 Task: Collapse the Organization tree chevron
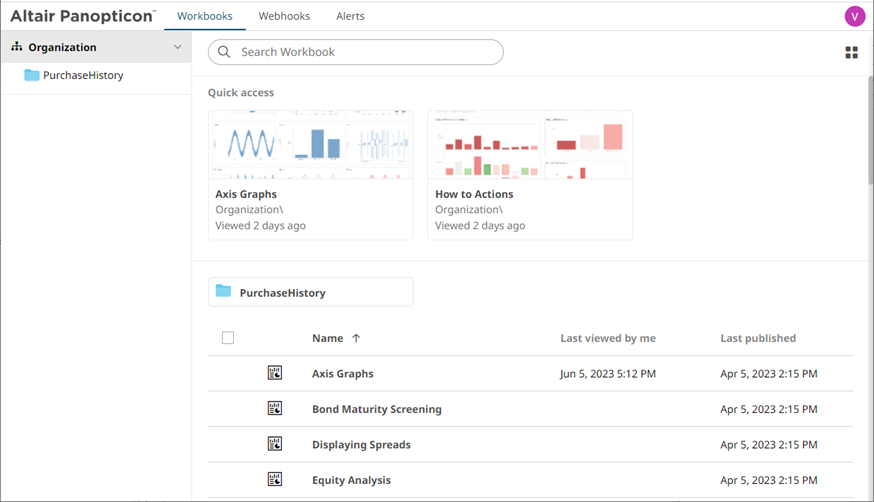[x=177, y=47]
